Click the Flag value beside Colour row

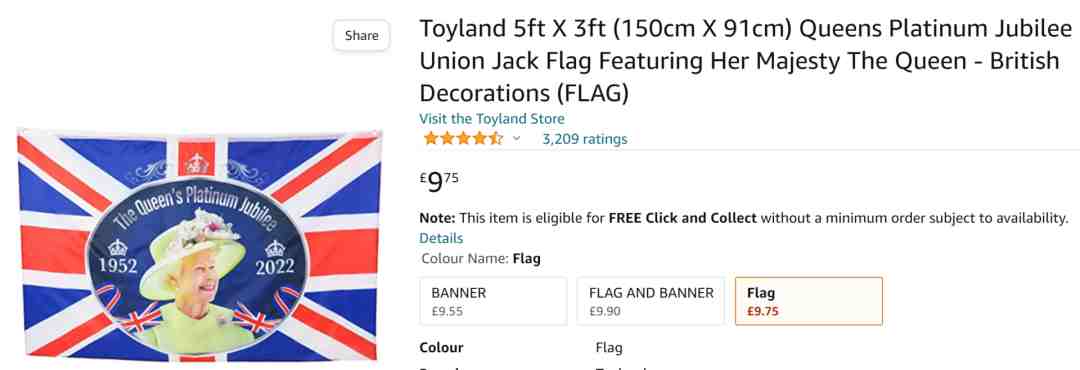click(609, 347)
